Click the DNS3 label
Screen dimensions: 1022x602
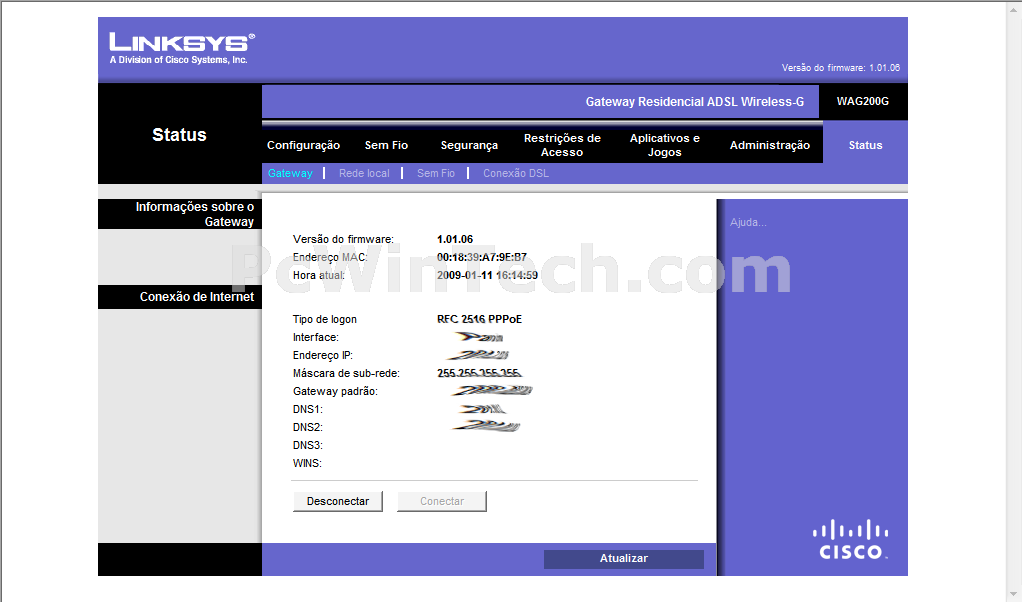click(x=308, y=446)
